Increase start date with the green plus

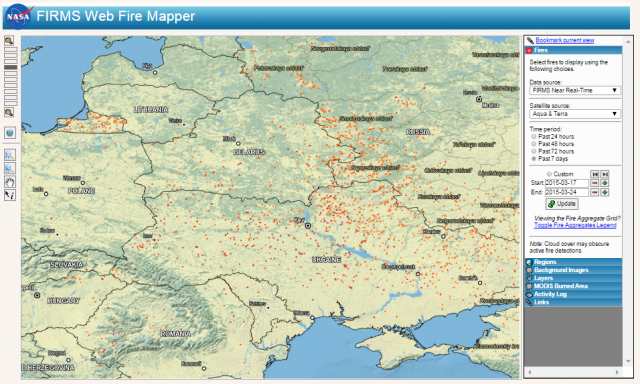[605, 183]
